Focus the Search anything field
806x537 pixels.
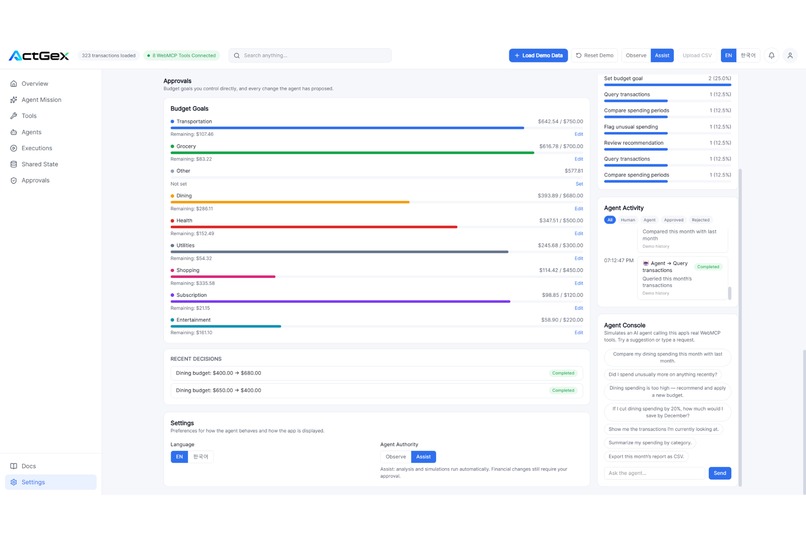pyautogui.click(x=310, y=55)
